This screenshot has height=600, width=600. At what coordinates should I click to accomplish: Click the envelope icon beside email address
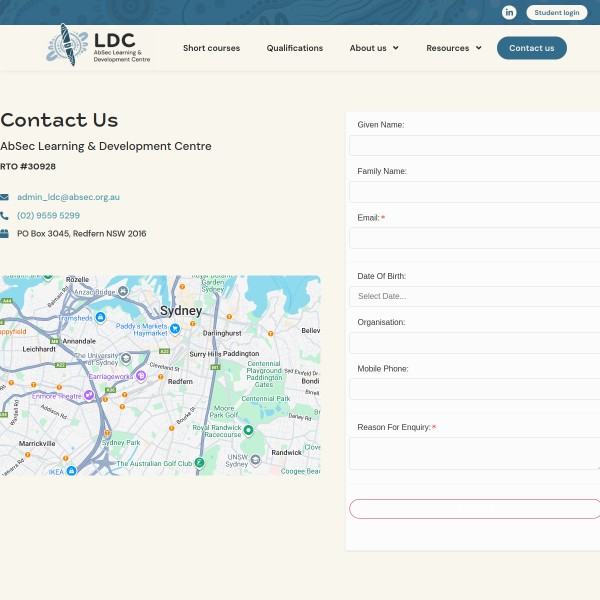click(5, 197)
